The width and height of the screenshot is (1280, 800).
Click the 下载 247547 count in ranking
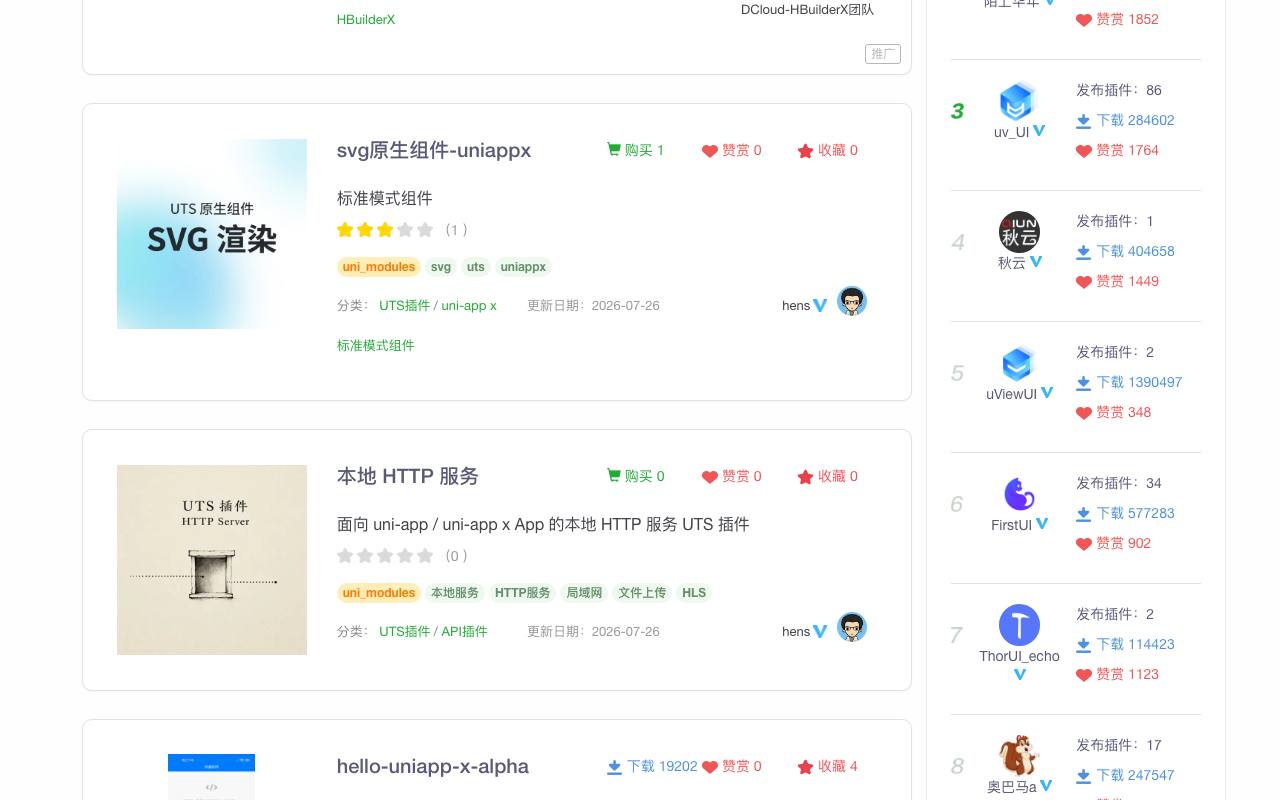coord(1135,775)
